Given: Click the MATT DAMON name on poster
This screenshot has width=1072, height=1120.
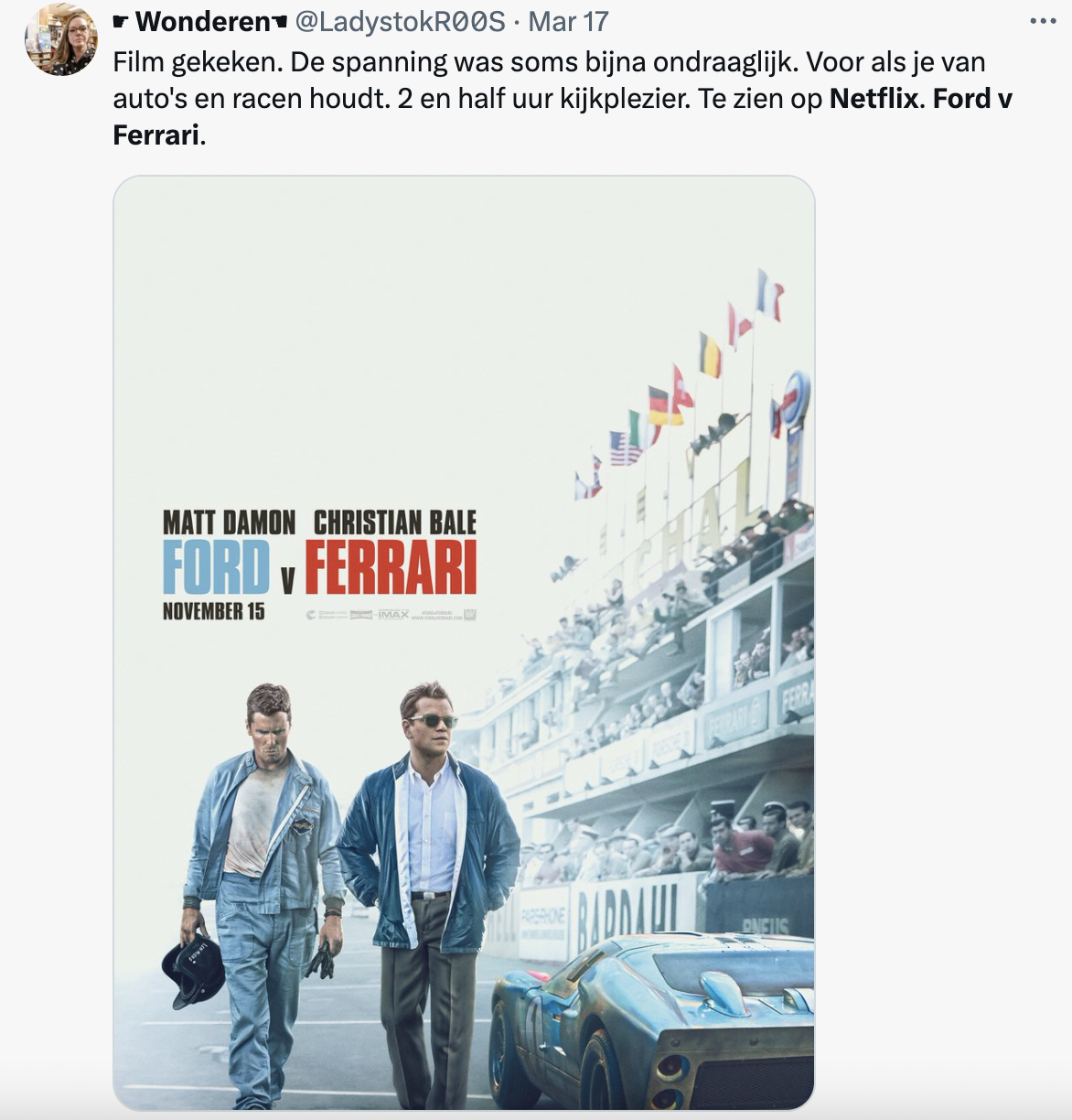Looking at the screenshot, I should click(229, 522).
